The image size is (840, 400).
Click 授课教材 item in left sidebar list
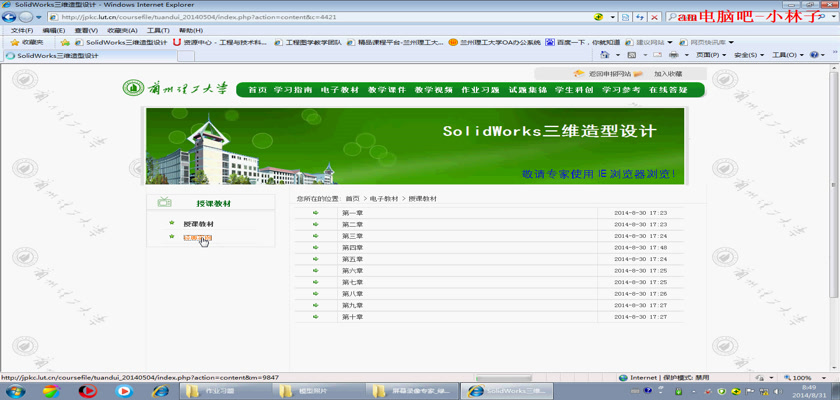tap(198, 224)
